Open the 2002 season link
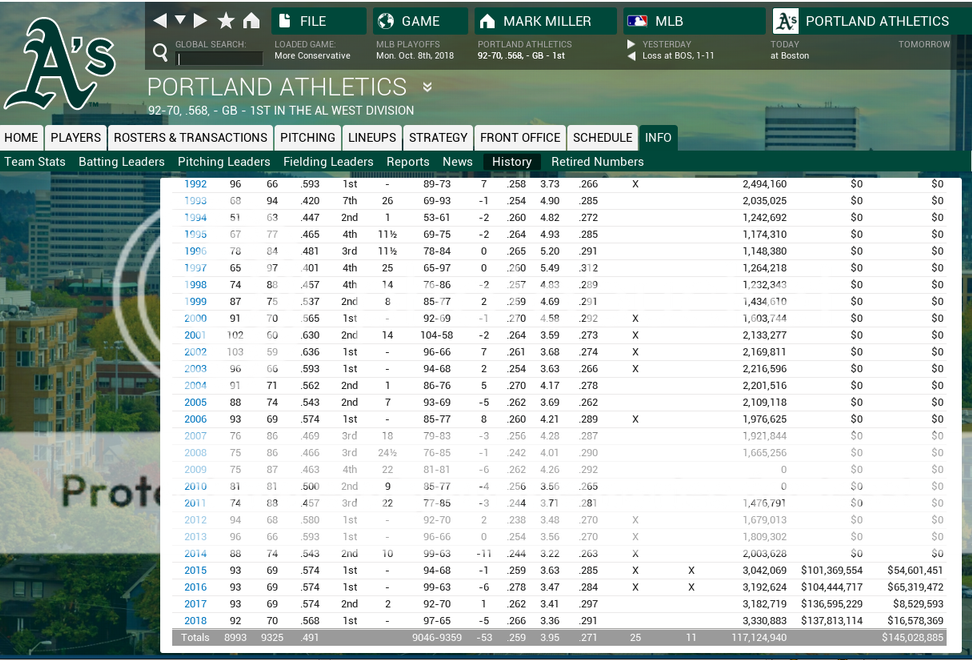The height and width of the screenshot is (660, 972). click(x=195, y=352)
